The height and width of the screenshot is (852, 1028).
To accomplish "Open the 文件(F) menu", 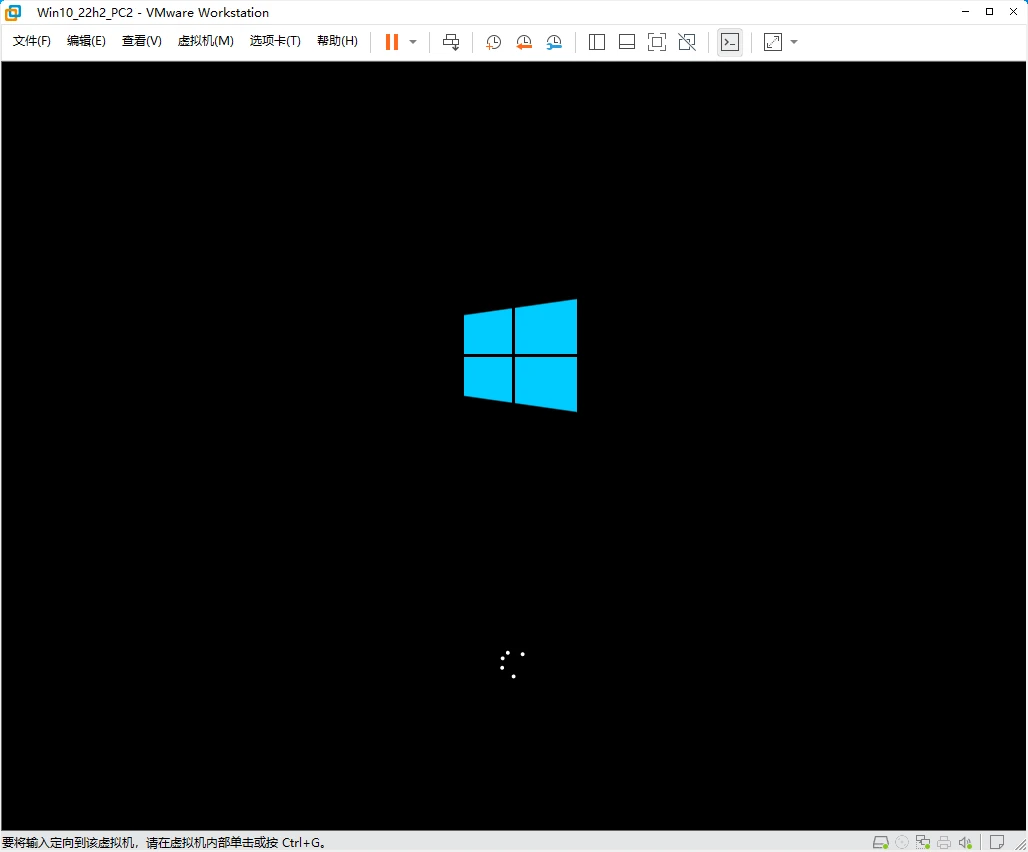I will 31,41.
